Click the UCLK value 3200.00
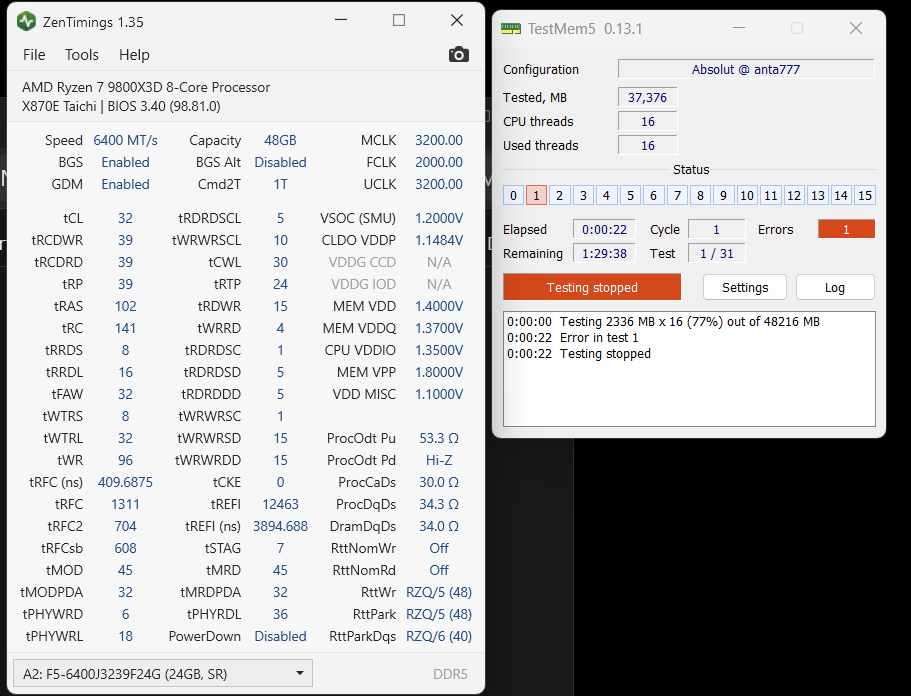911x696 pixels. point(439,184)
